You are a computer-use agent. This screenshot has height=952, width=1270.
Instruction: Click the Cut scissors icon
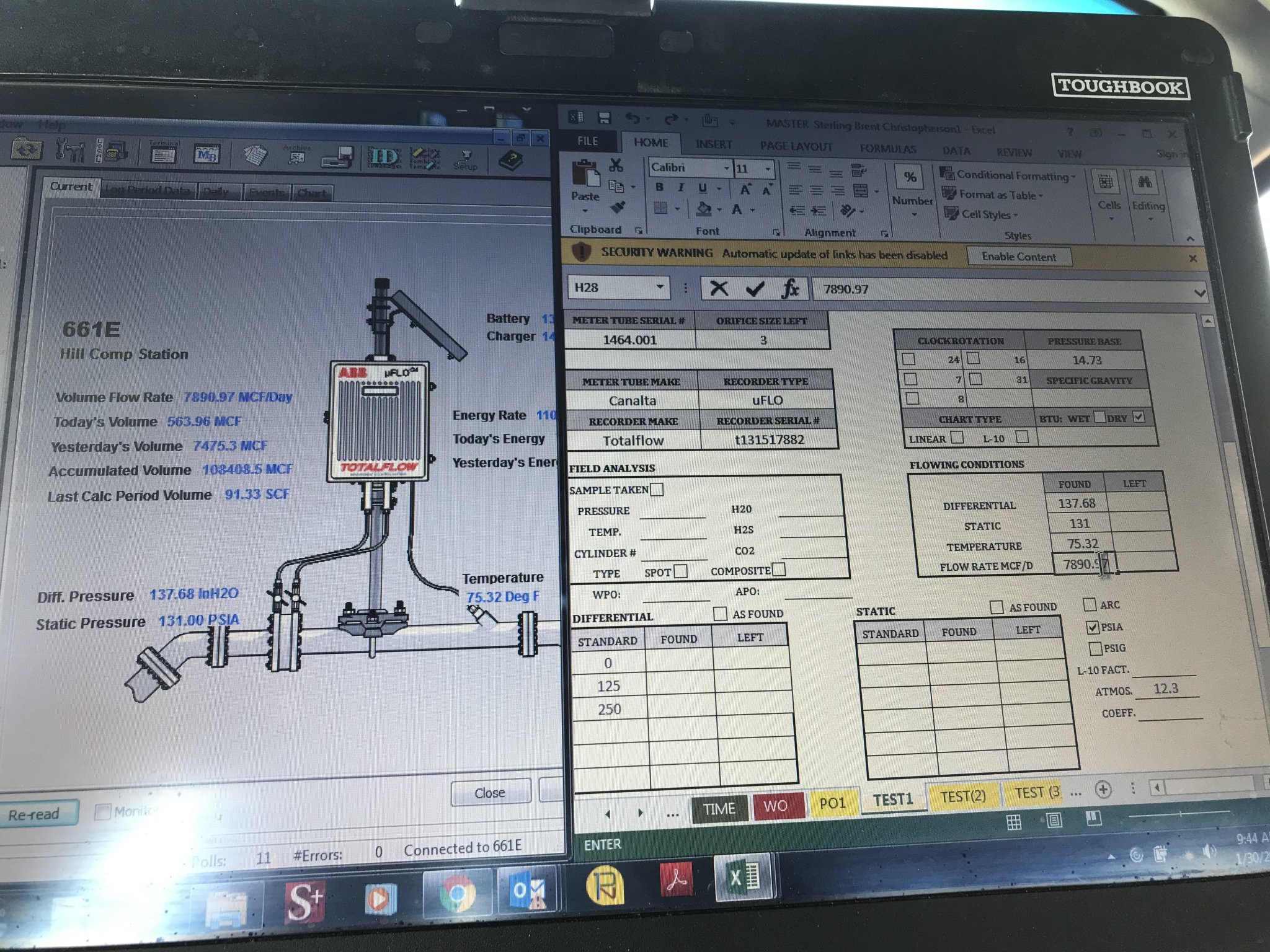(x=616, y=165)
